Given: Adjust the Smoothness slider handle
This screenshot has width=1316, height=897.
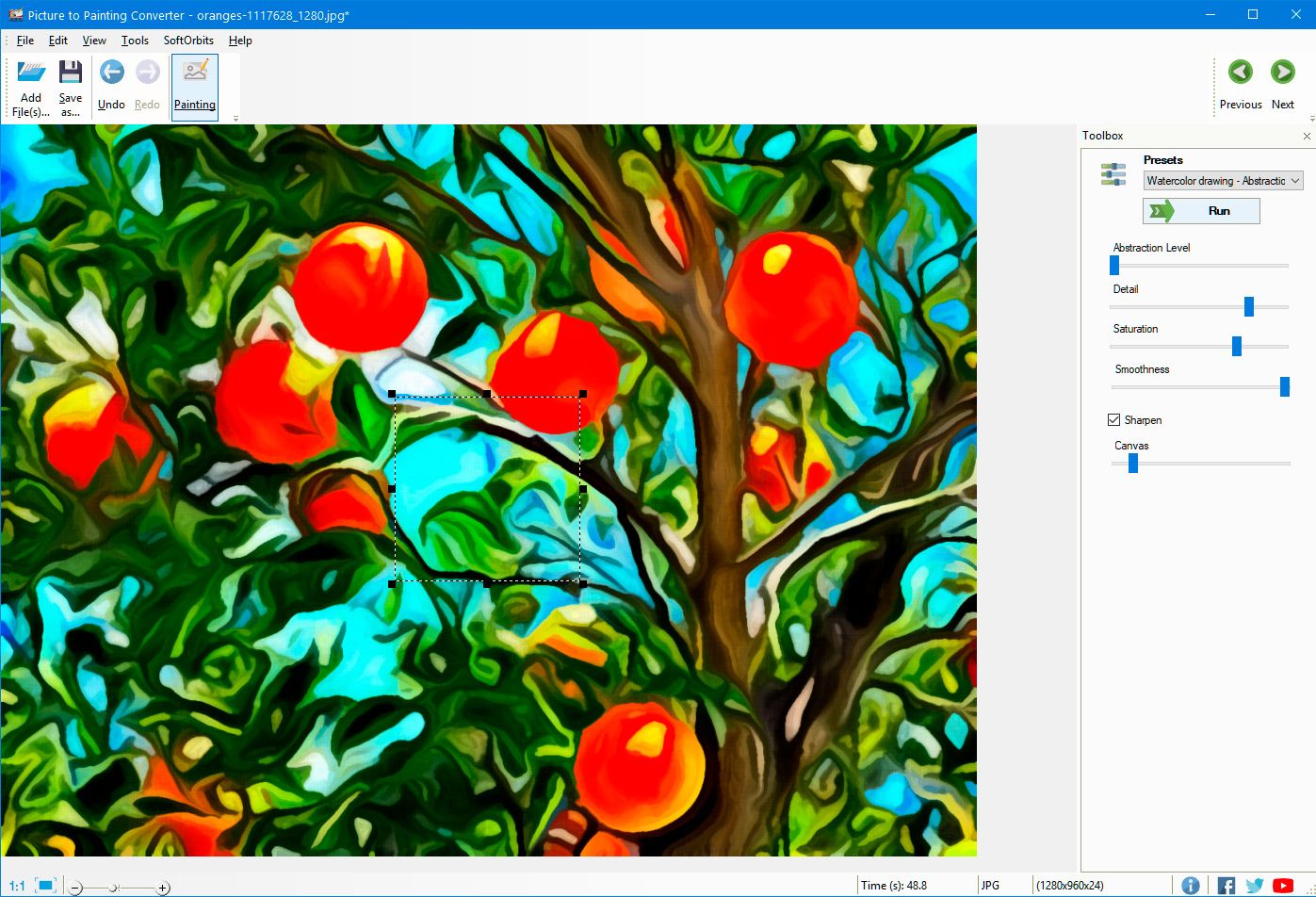Looking at the screenshot, I should click(1285, 386).
